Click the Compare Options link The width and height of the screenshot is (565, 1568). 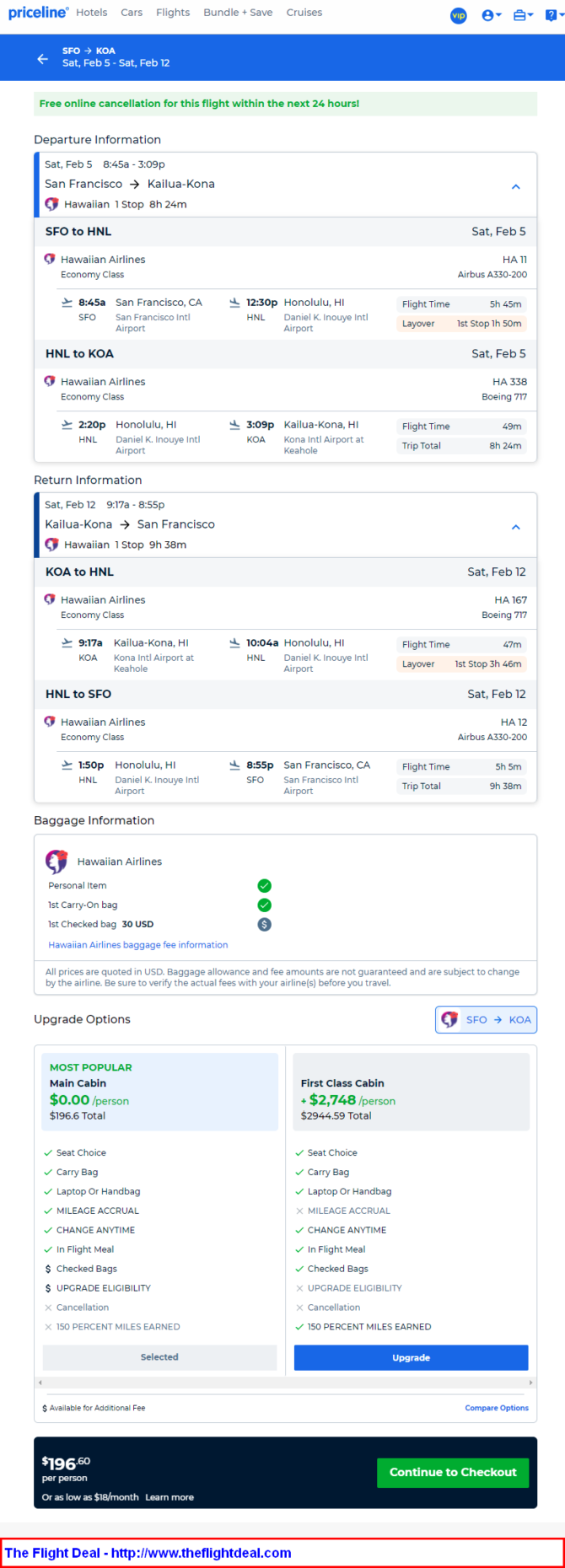497,1408
